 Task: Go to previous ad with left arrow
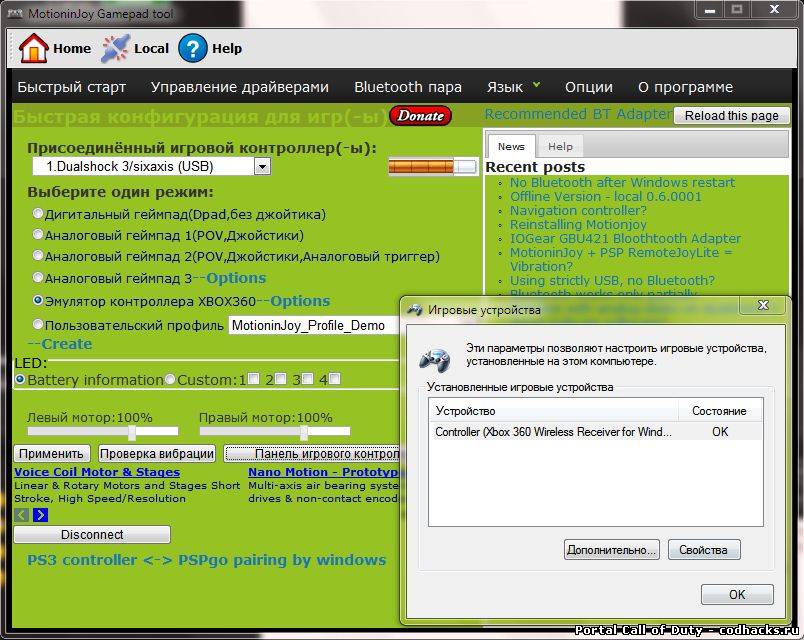pyautogui.click(x=22, y=515)
